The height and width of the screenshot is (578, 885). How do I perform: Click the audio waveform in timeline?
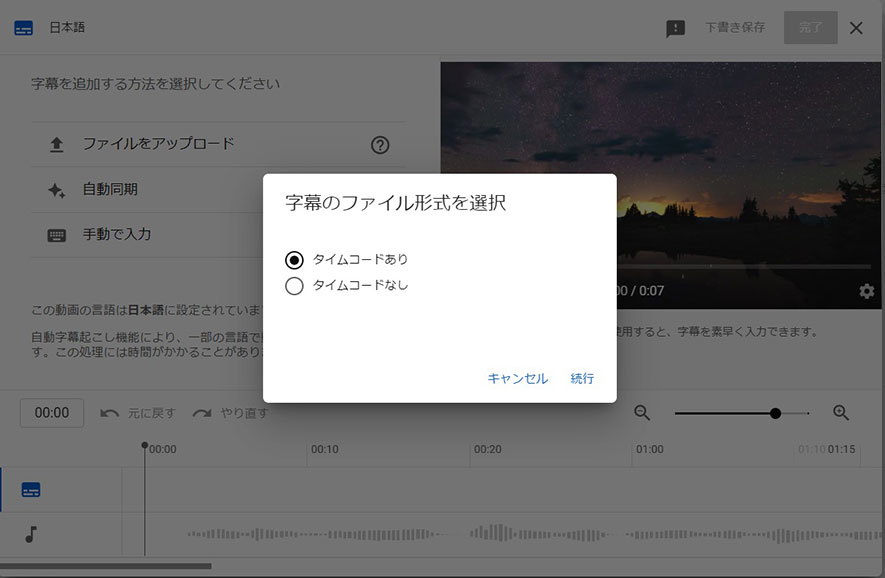(535, 534)
